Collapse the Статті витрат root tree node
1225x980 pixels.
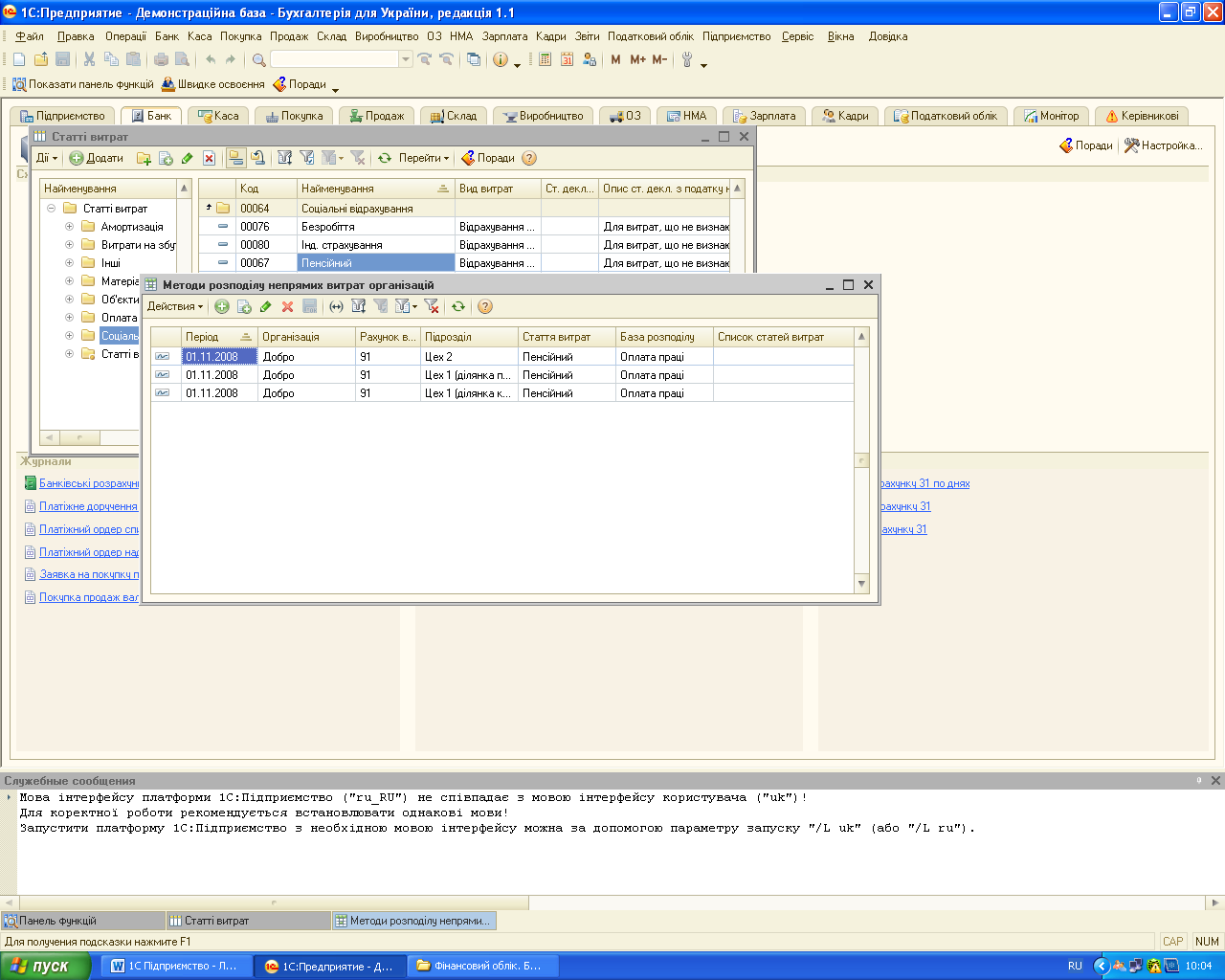click(x=51, y=209)
